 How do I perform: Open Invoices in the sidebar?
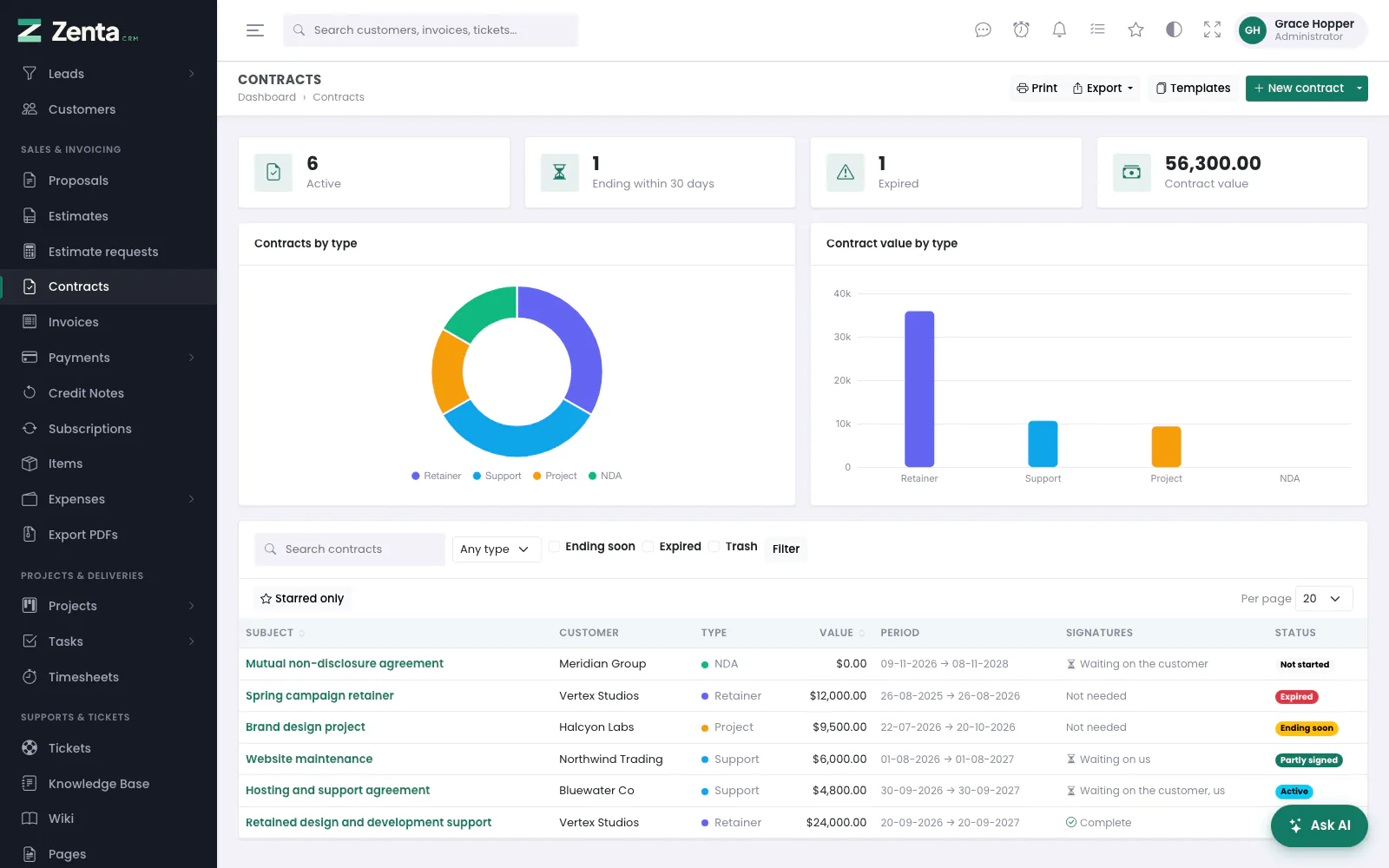click(109, 322)
